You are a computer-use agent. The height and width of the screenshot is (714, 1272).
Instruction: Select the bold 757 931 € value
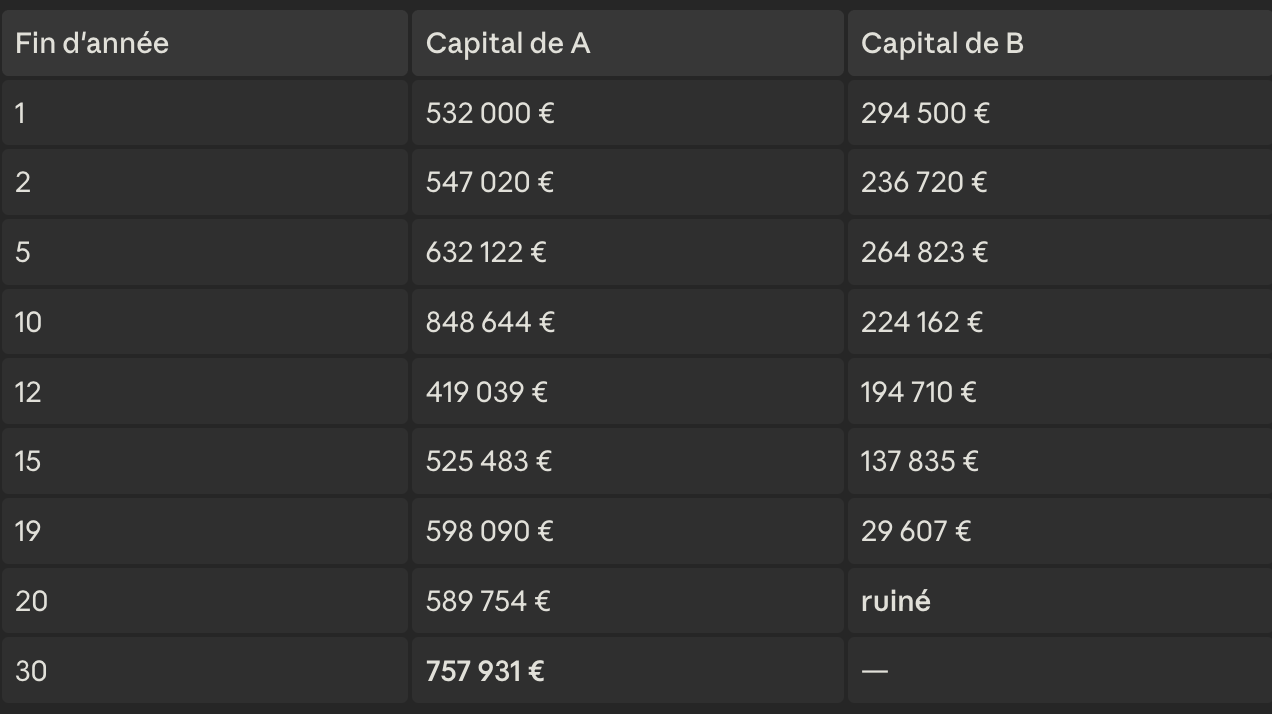[485, 671]
